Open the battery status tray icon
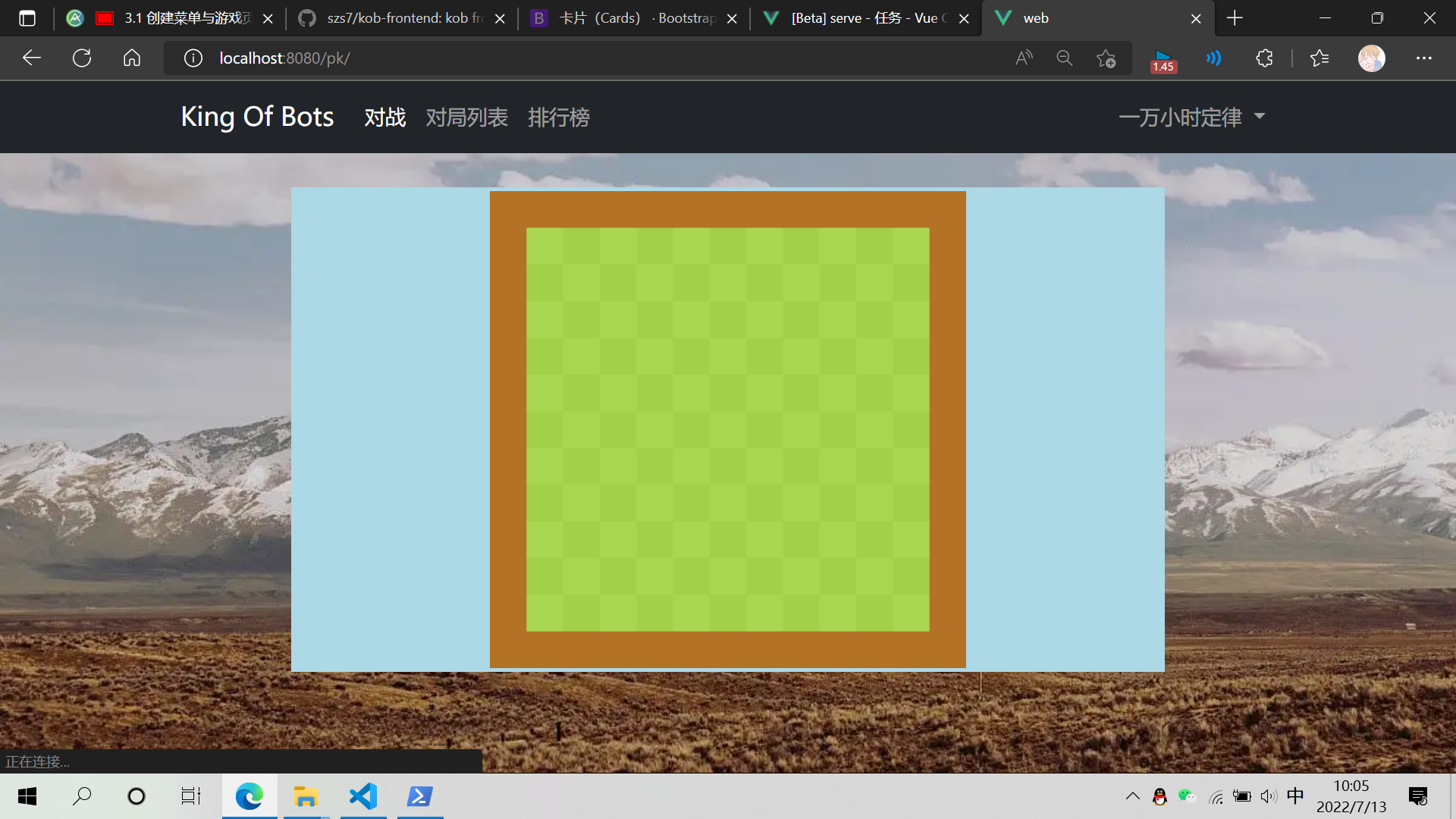1456x819 pixels. [1242, 796]
